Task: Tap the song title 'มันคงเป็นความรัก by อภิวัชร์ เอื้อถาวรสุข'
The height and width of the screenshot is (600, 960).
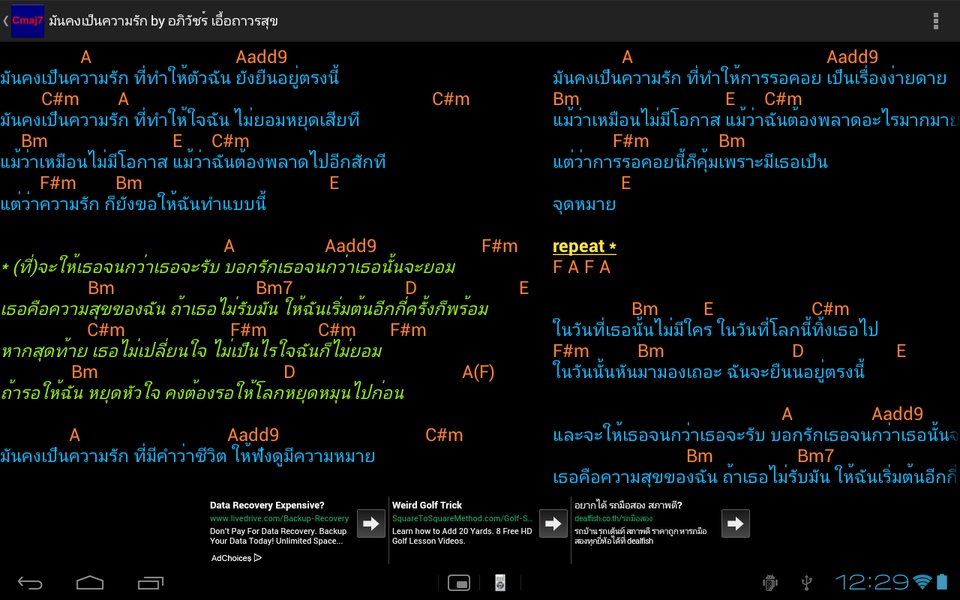Action: click(x=163, y=21)
